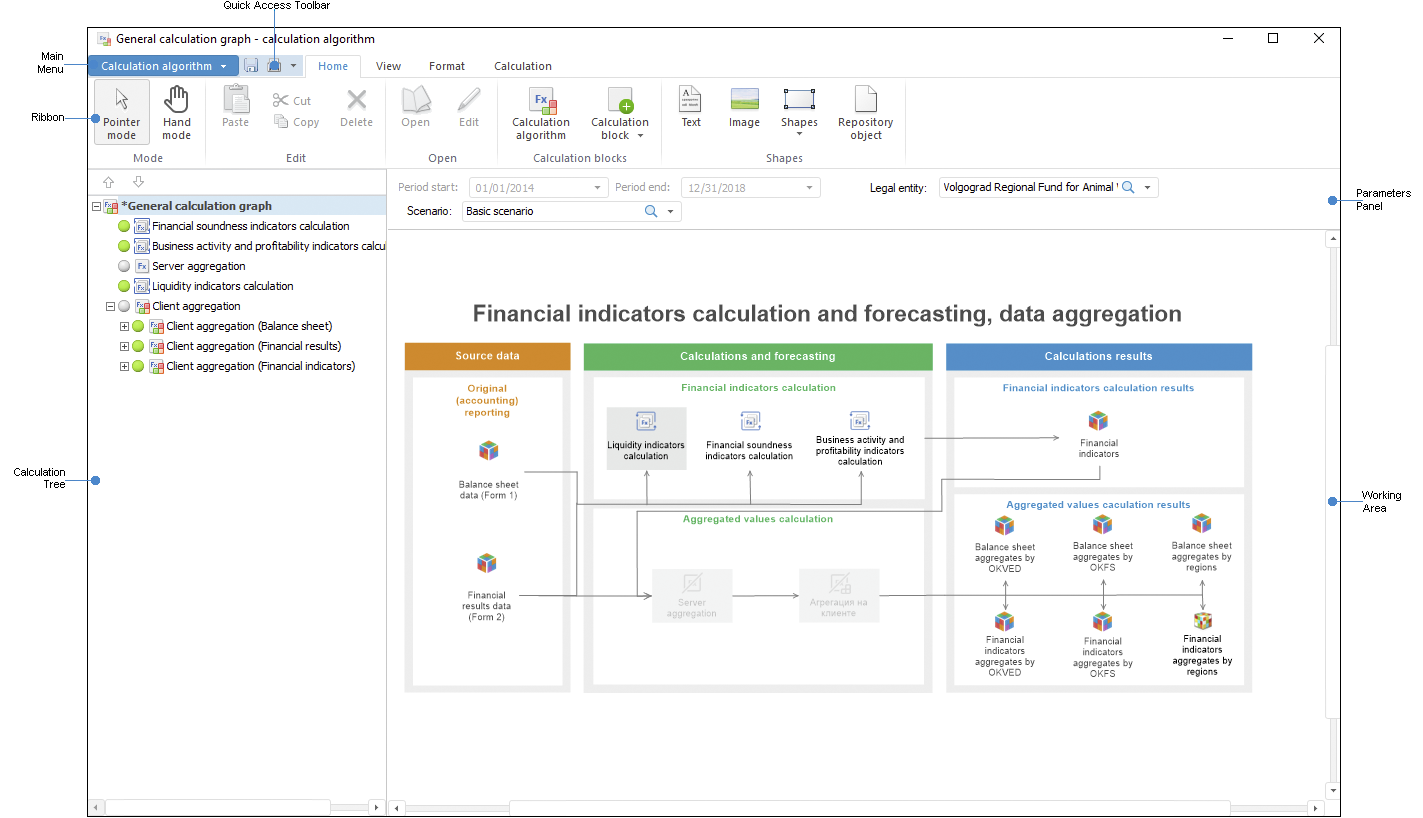This screenshot has height=818, width=1423.
Task: Collapse the Client aggregation tree node
Action: click(x=110, y=306)
